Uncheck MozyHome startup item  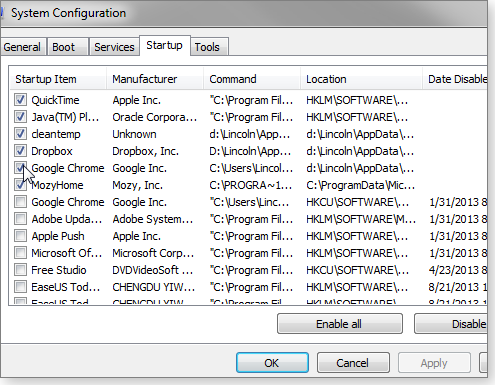(x=20, y=185)
